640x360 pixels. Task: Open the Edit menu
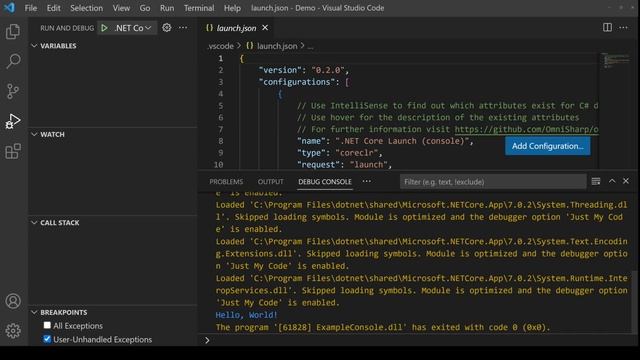53,8
